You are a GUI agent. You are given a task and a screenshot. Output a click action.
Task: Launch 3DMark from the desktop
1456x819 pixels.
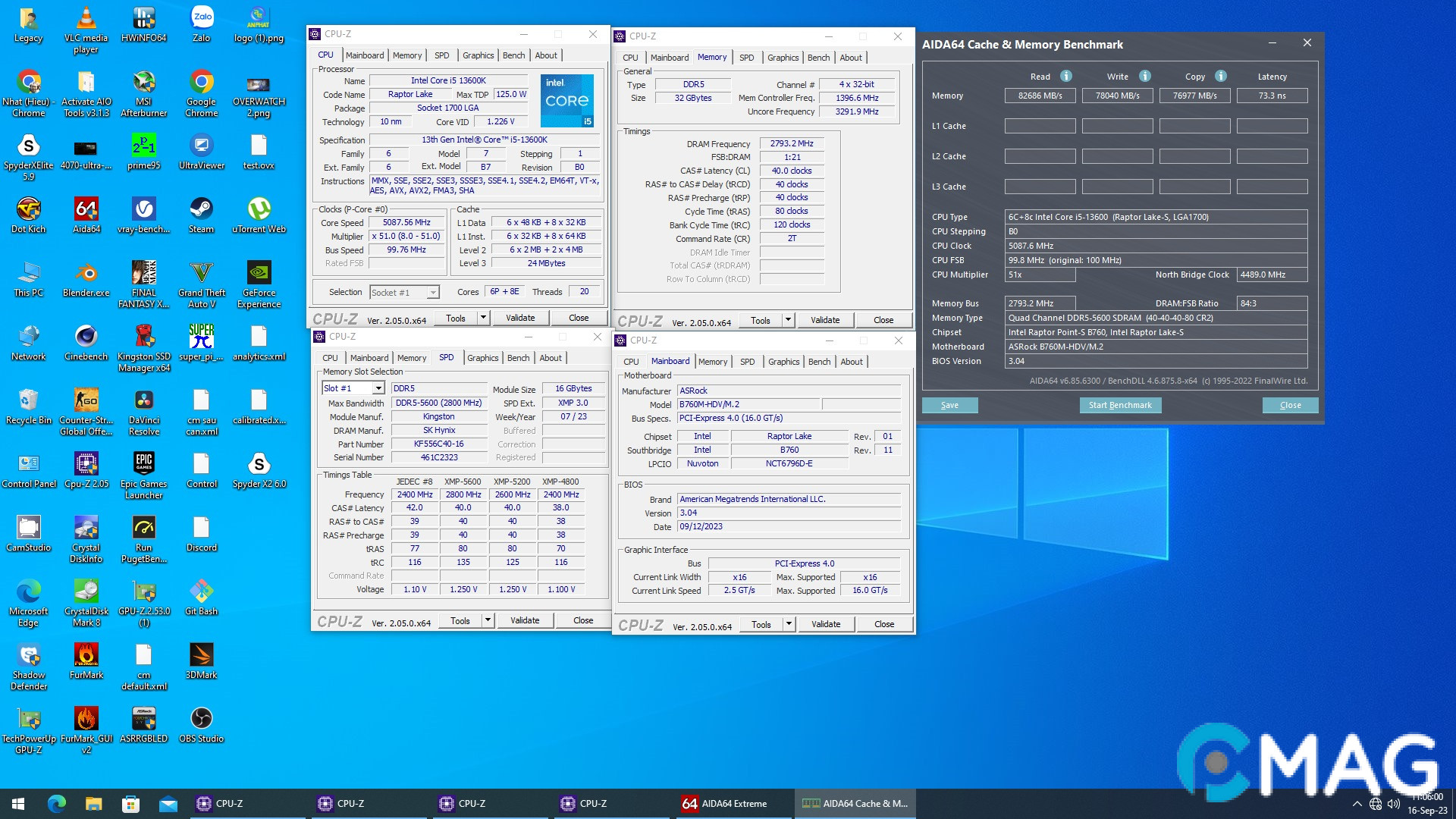(201, 656)
